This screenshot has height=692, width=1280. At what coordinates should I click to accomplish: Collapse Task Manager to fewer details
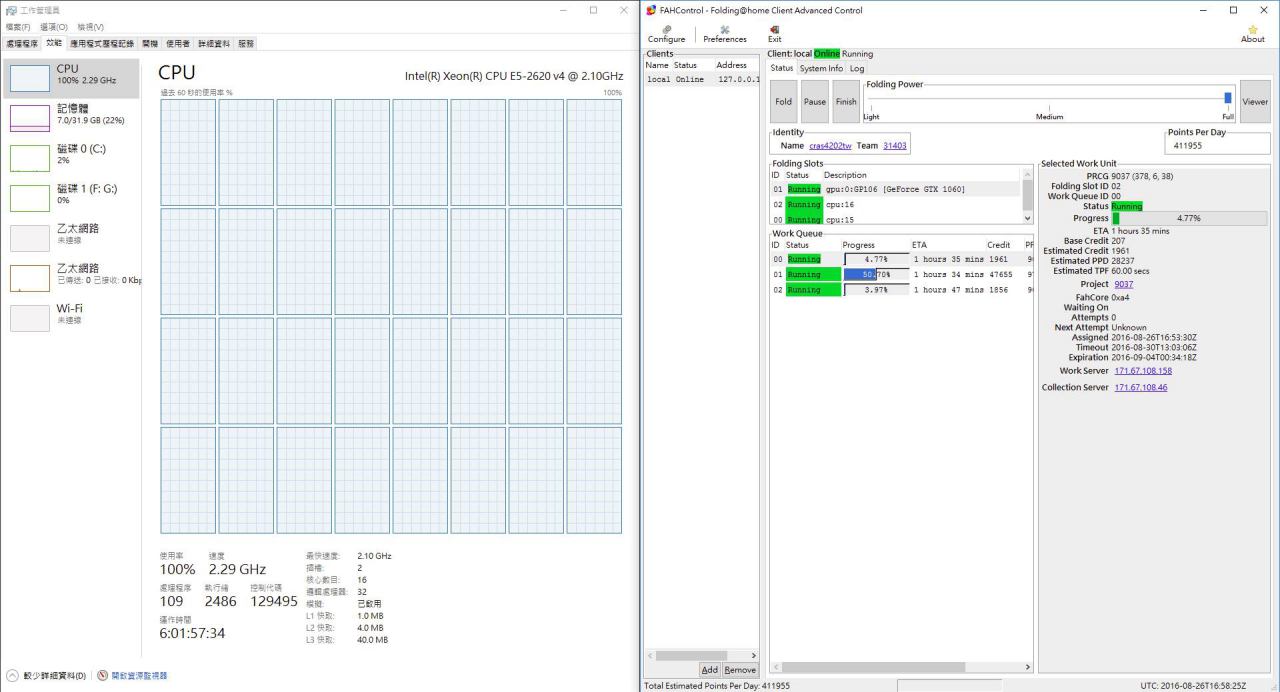click(x=12, y=676)
